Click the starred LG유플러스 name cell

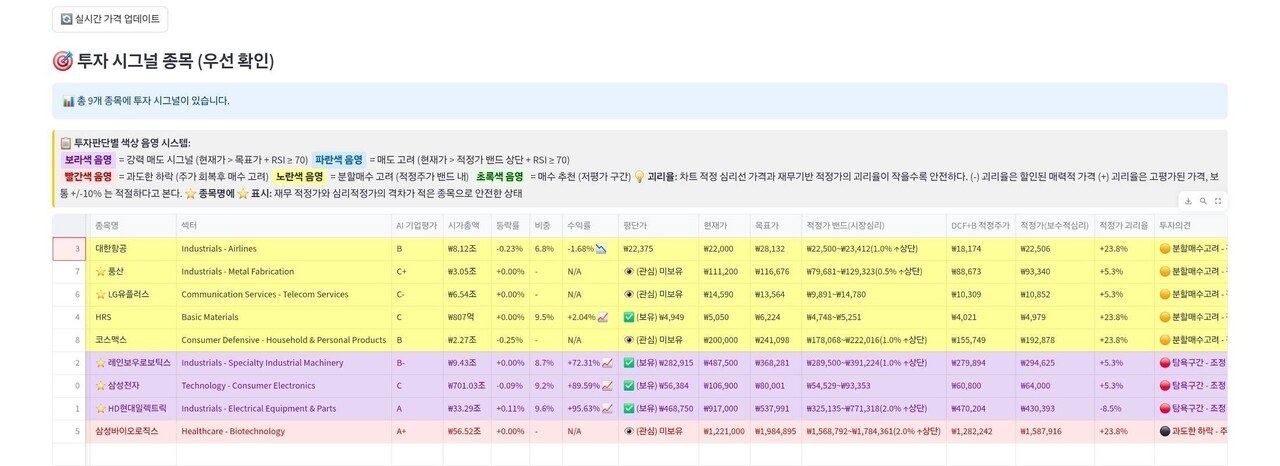[131, 294]
